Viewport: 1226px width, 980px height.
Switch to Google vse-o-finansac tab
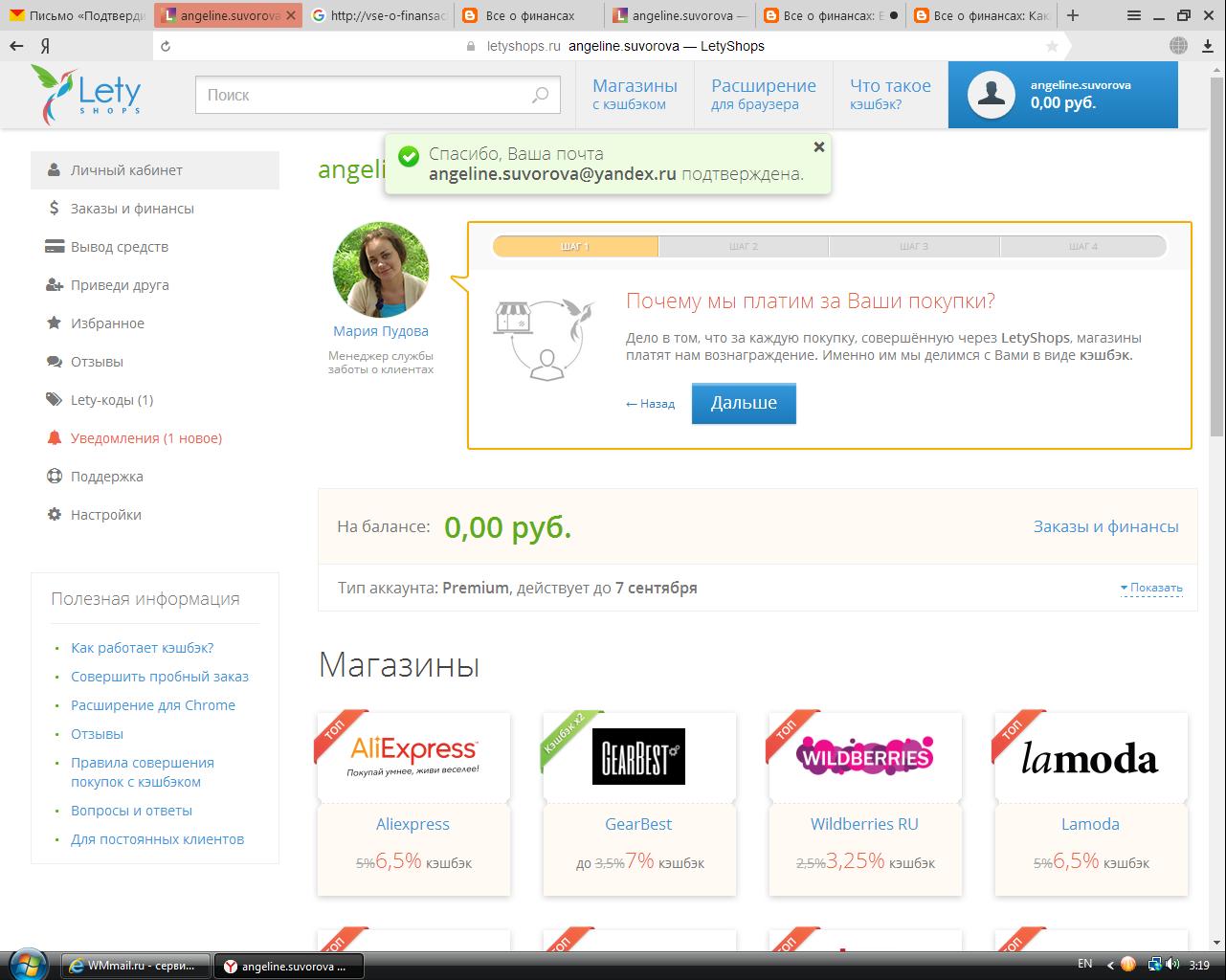tap(379, 15)
